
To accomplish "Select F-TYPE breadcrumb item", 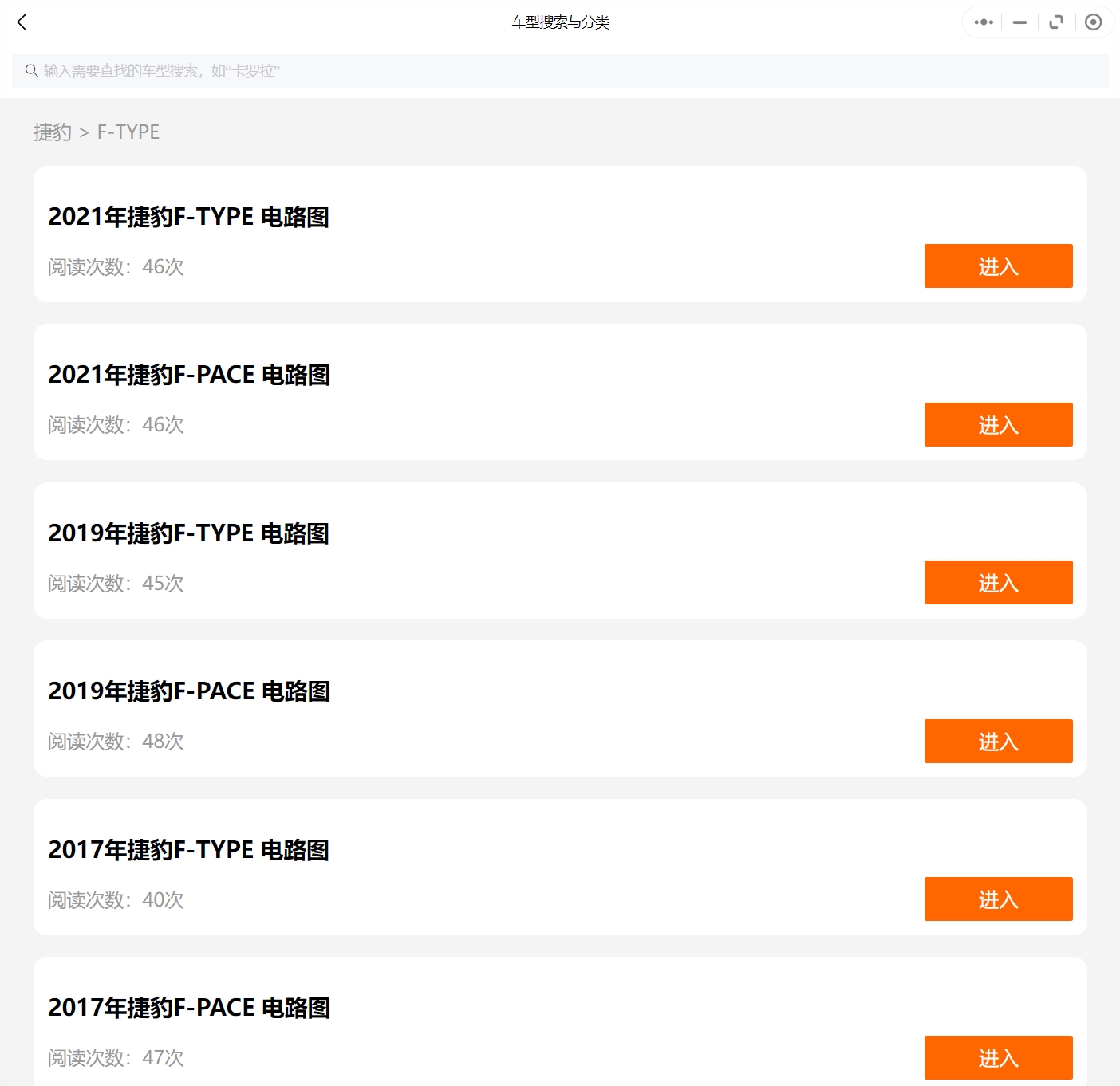I will [x=128, y=132].
